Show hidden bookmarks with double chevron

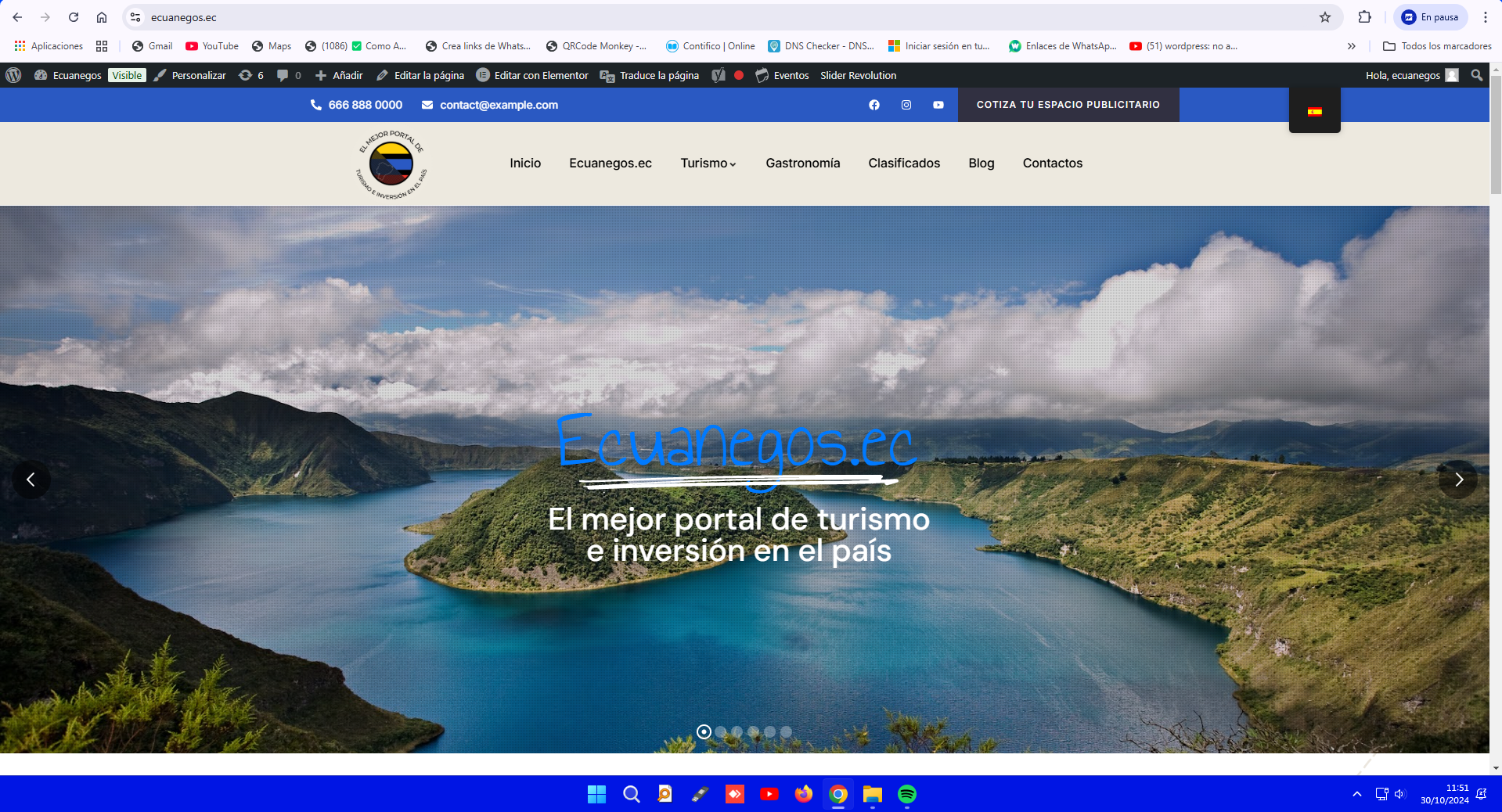point(1351,46)
